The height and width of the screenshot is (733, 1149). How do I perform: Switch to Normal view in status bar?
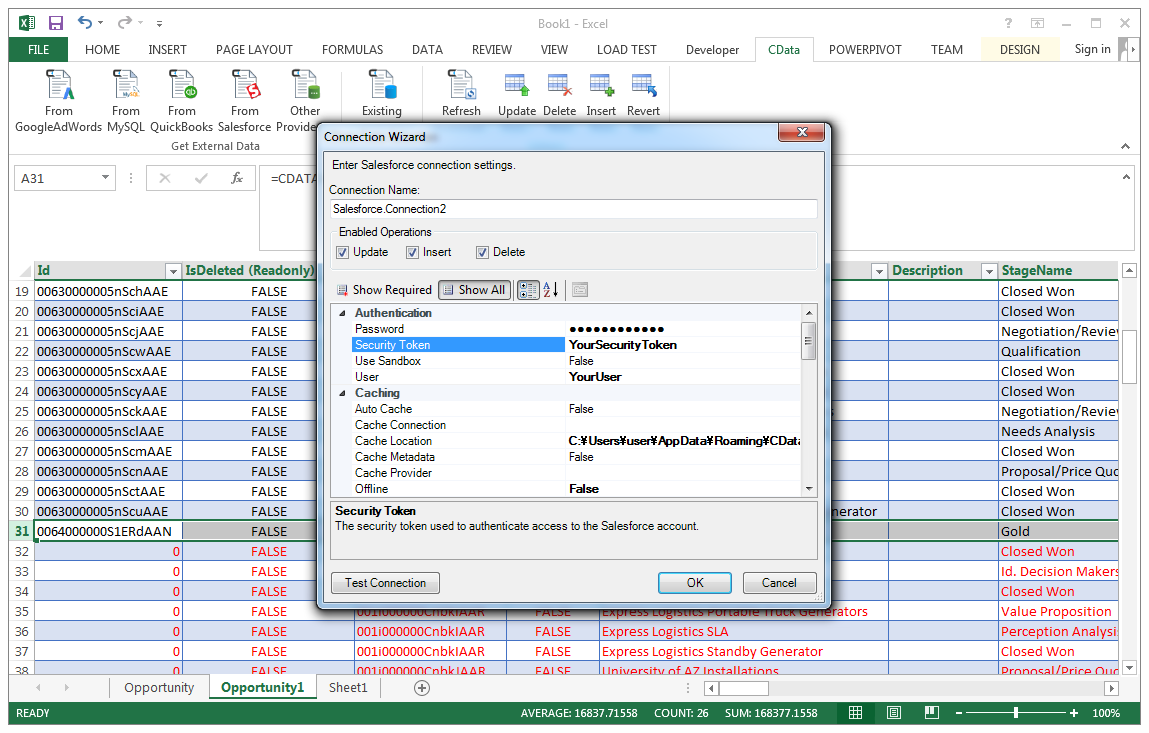855,712
